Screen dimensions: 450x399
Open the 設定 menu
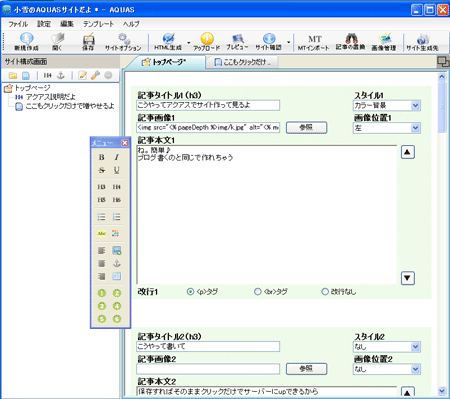44,24
